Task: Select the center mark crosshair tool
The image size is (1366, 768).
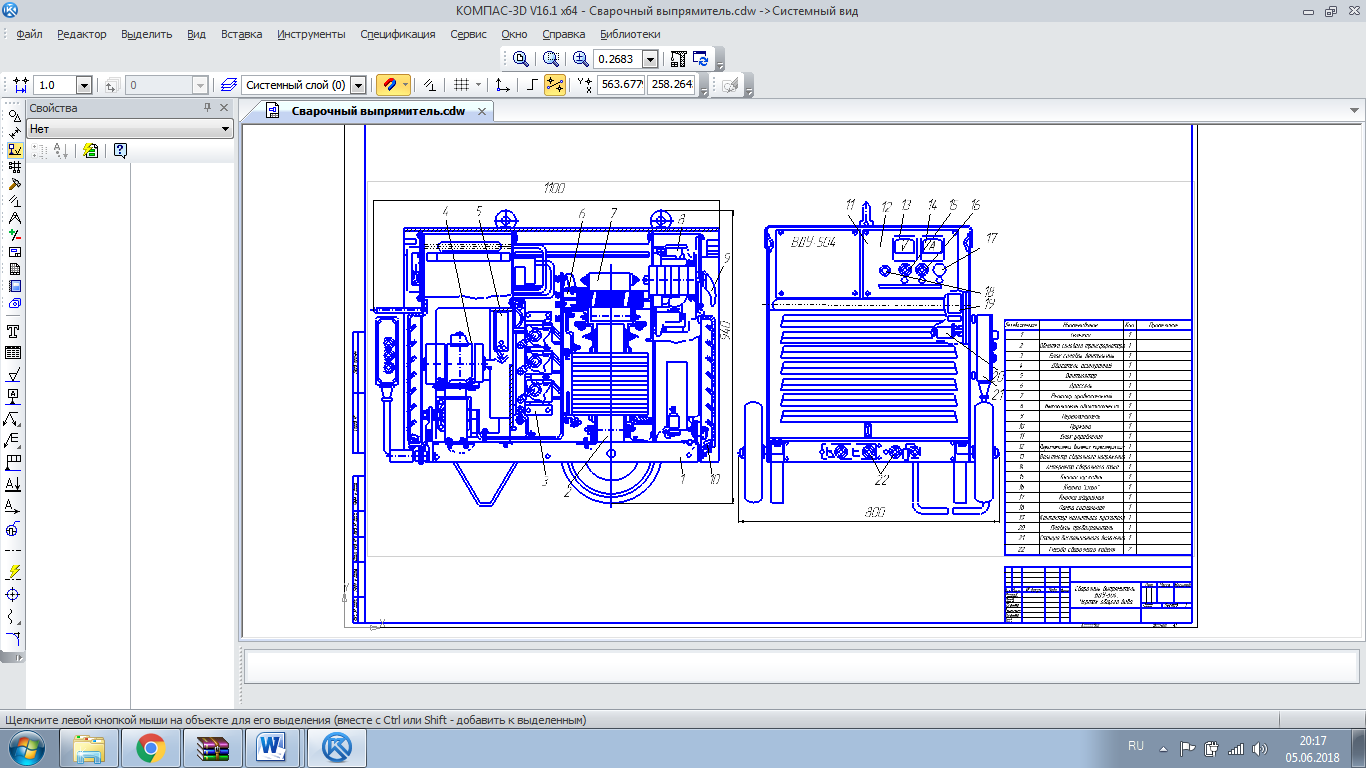Action: [x=14, y=594]
